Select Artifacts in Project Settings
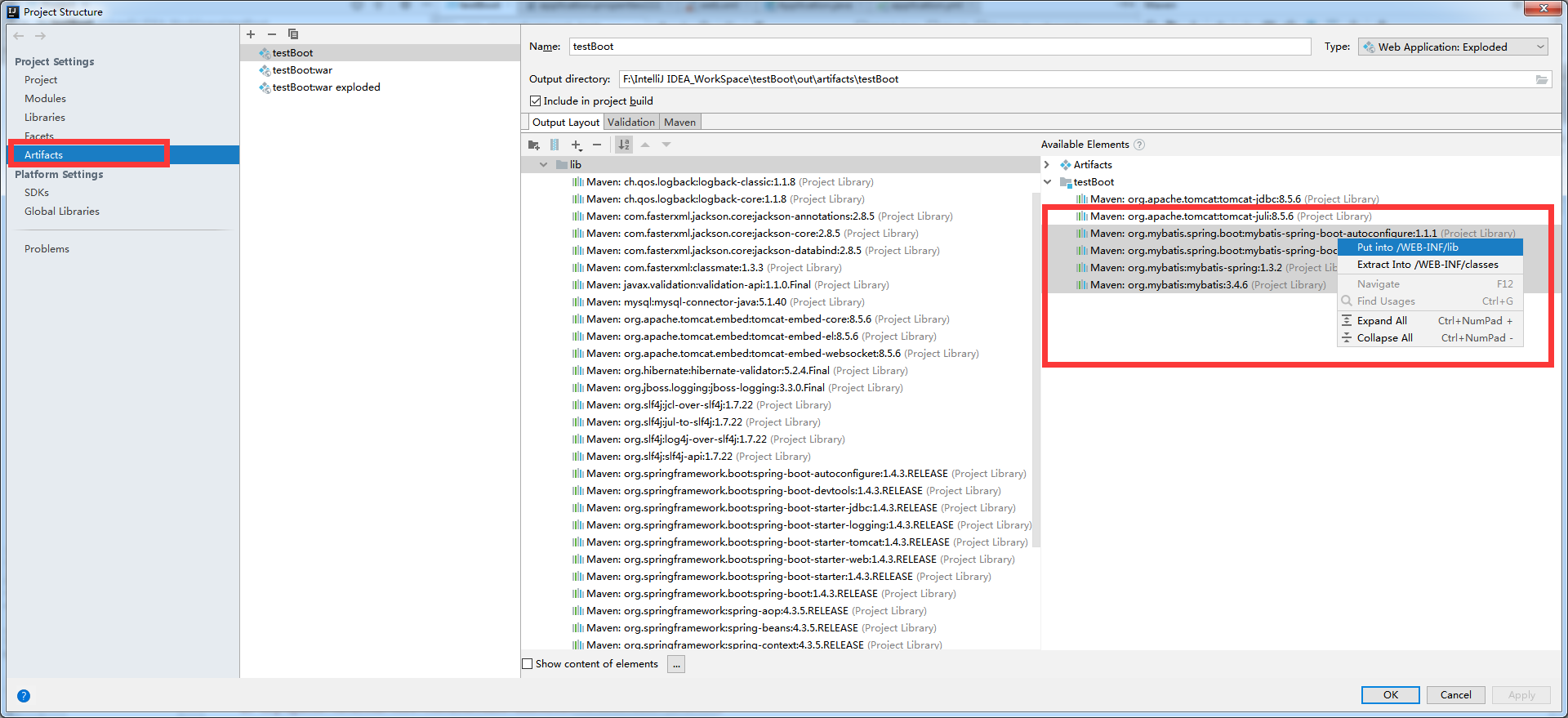Screen dimensions: 1568x718 (123, 155)
